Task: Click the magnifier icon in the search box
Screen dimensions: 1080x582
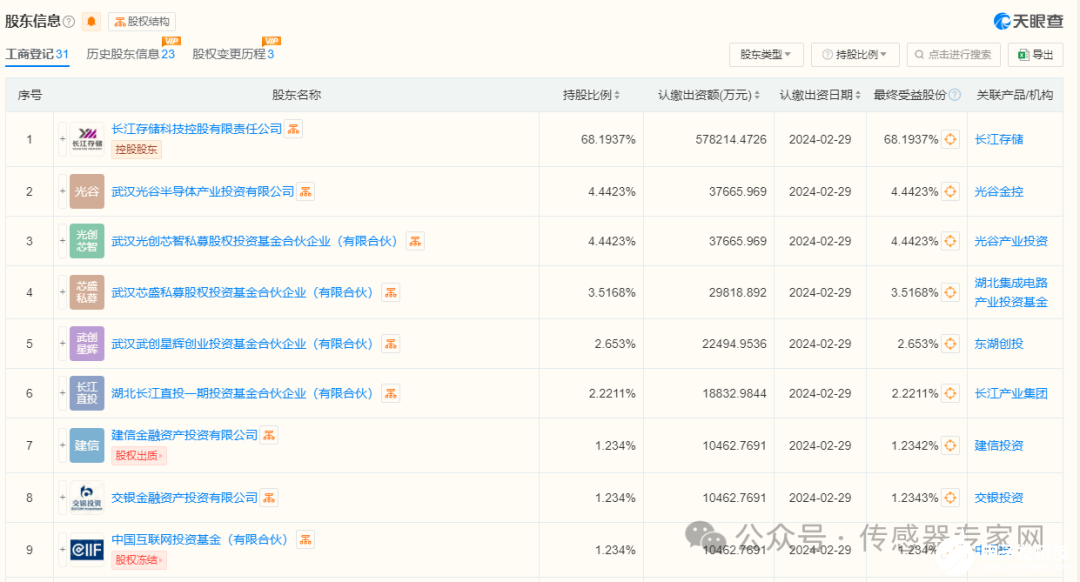Action: tap(919, 54)
